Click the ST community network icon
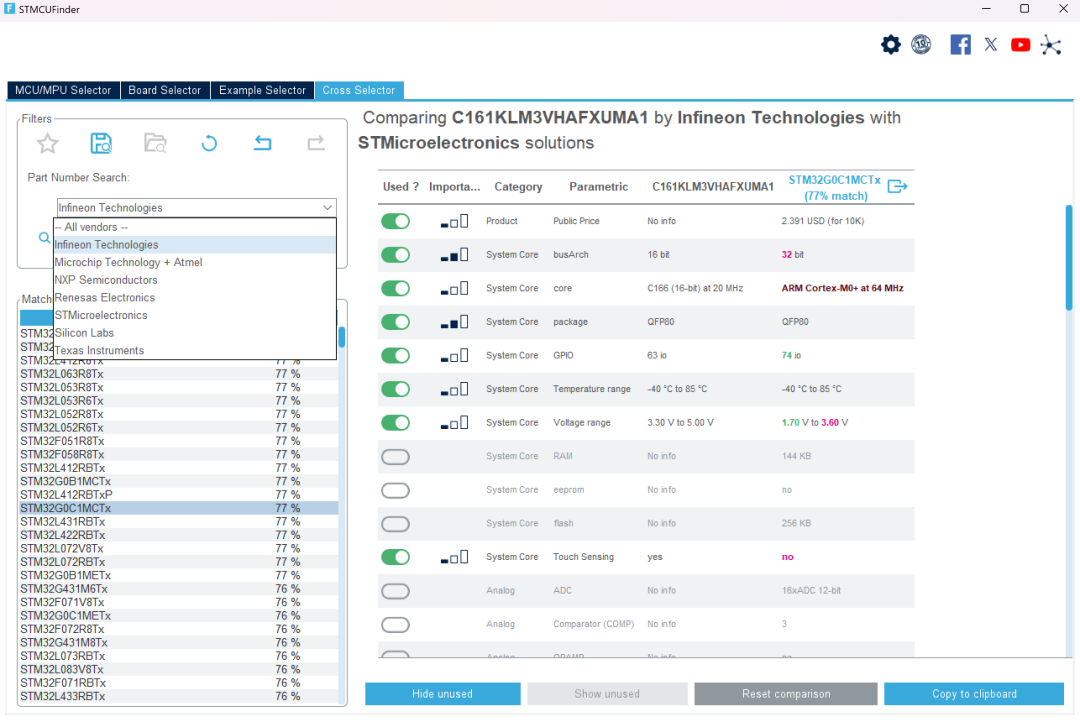This screenshot has width=1080, height=722. pyautogui.click(x=1051, y=45)
